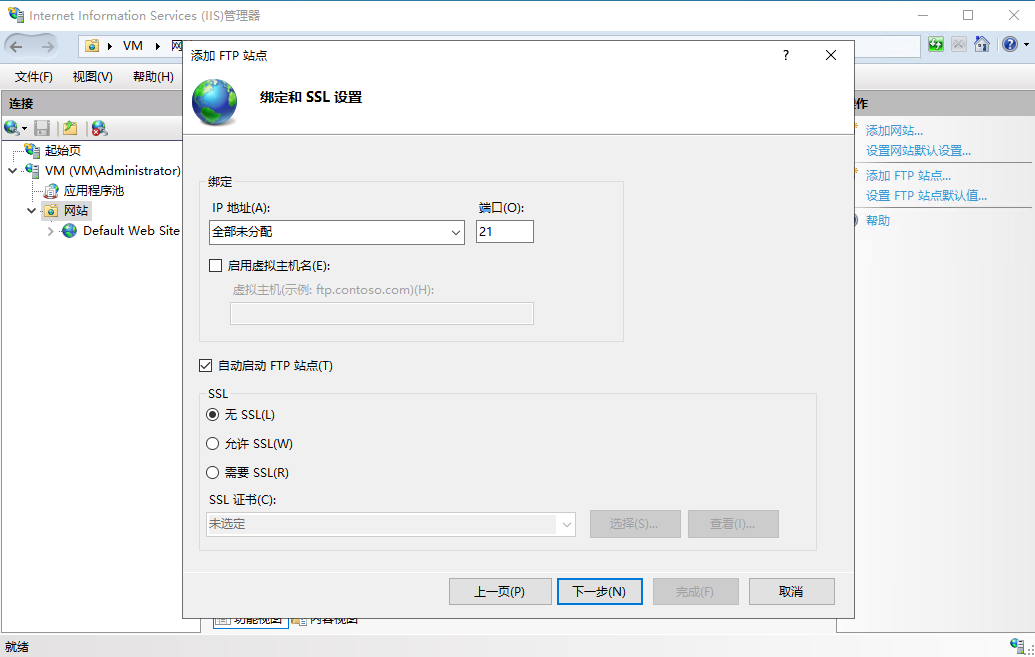The image size is (1035, 657).
Task: Open the IP 地址 dropdown
Action: (x=455, y=231)
